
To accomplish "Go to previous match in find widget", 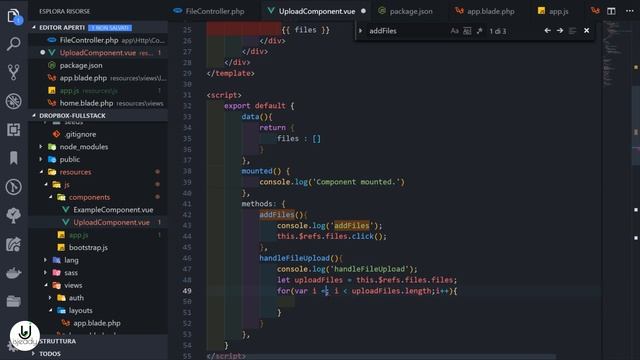I will pos(547,31).
